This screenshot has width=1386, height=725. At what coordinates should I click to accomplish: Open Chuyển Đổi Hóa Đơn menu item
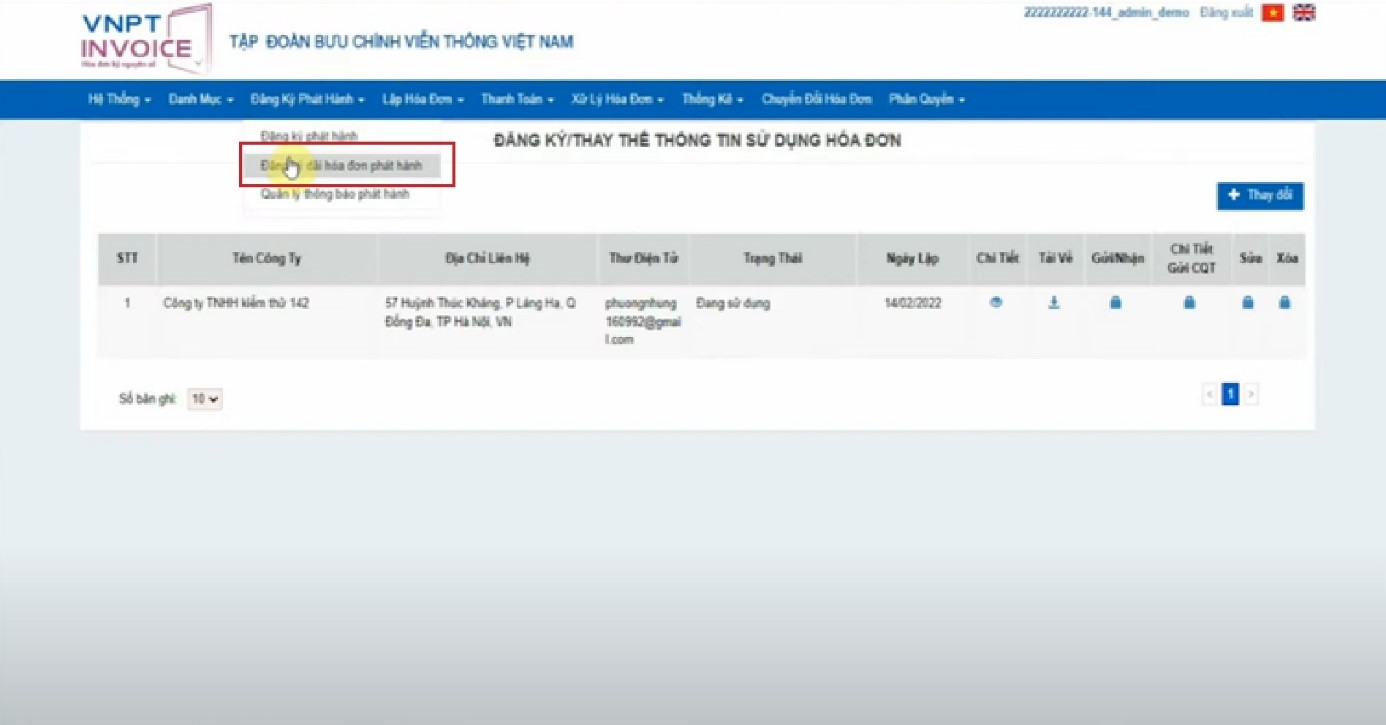click(816, 100)
